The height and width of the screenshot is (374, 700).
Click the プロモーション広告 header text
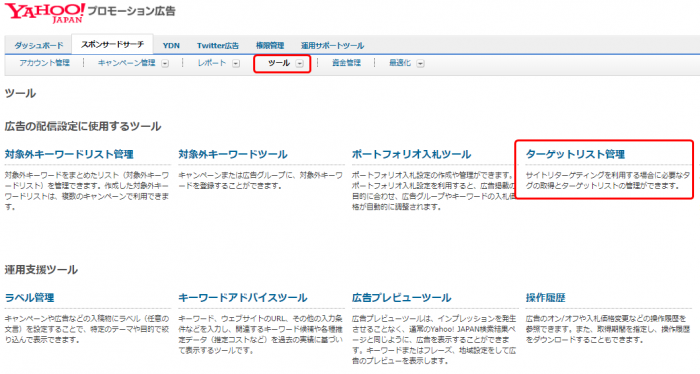tap(131, 11)
